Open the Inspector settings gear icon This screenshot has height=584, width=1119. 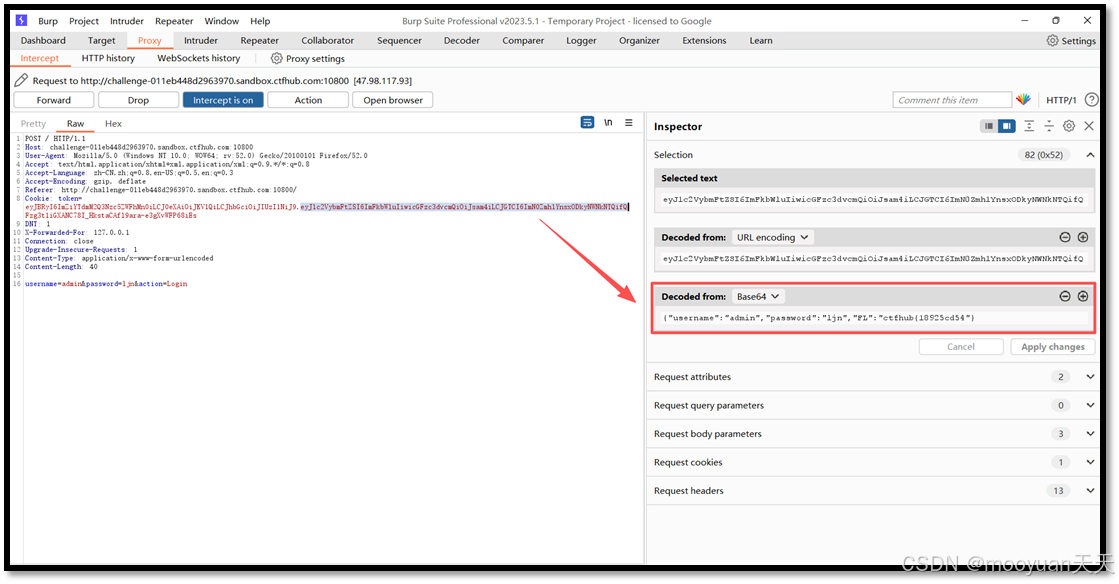[x=1069, y=126]
